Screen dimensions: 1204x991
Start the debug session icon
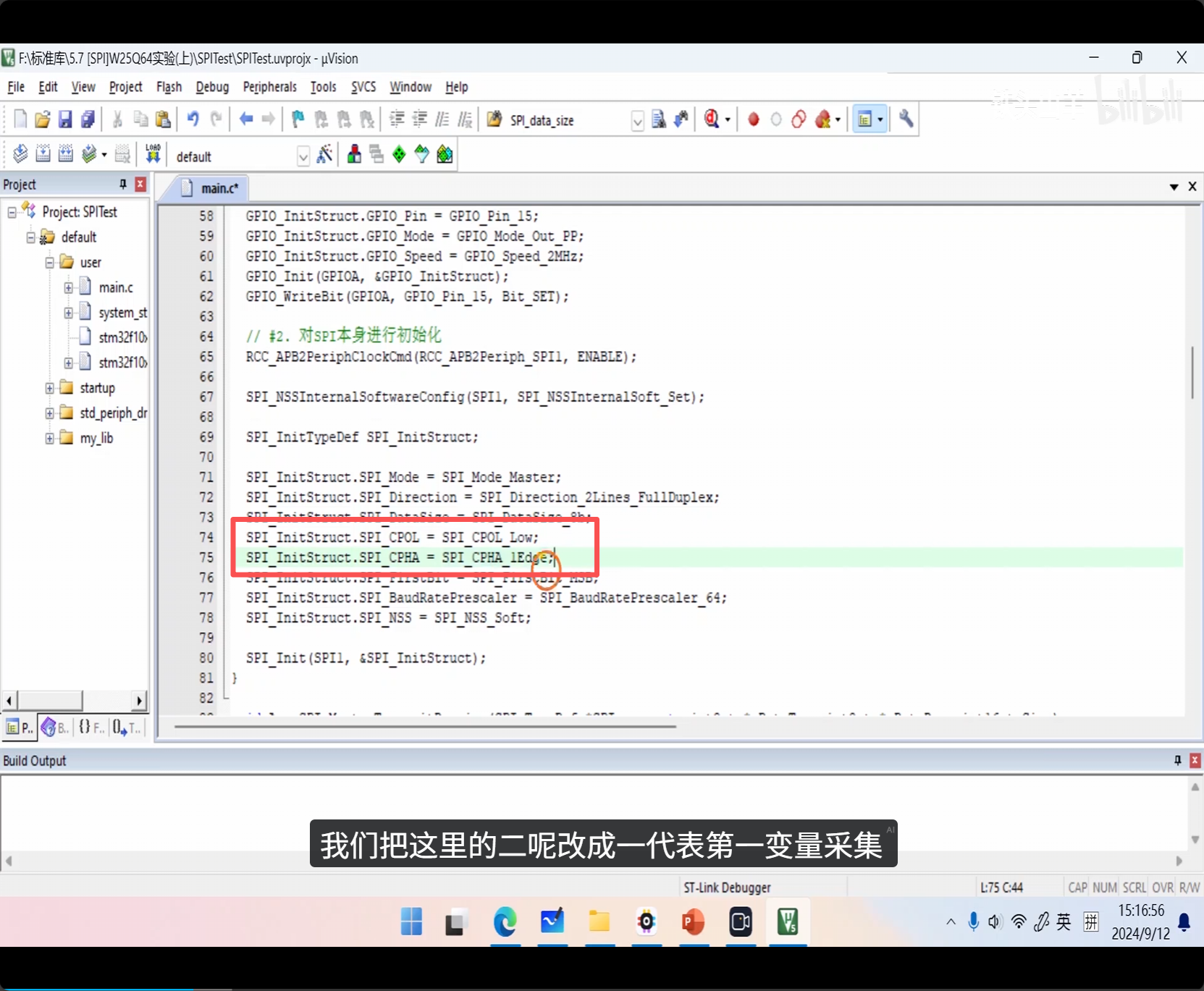(x=712, y=119)
